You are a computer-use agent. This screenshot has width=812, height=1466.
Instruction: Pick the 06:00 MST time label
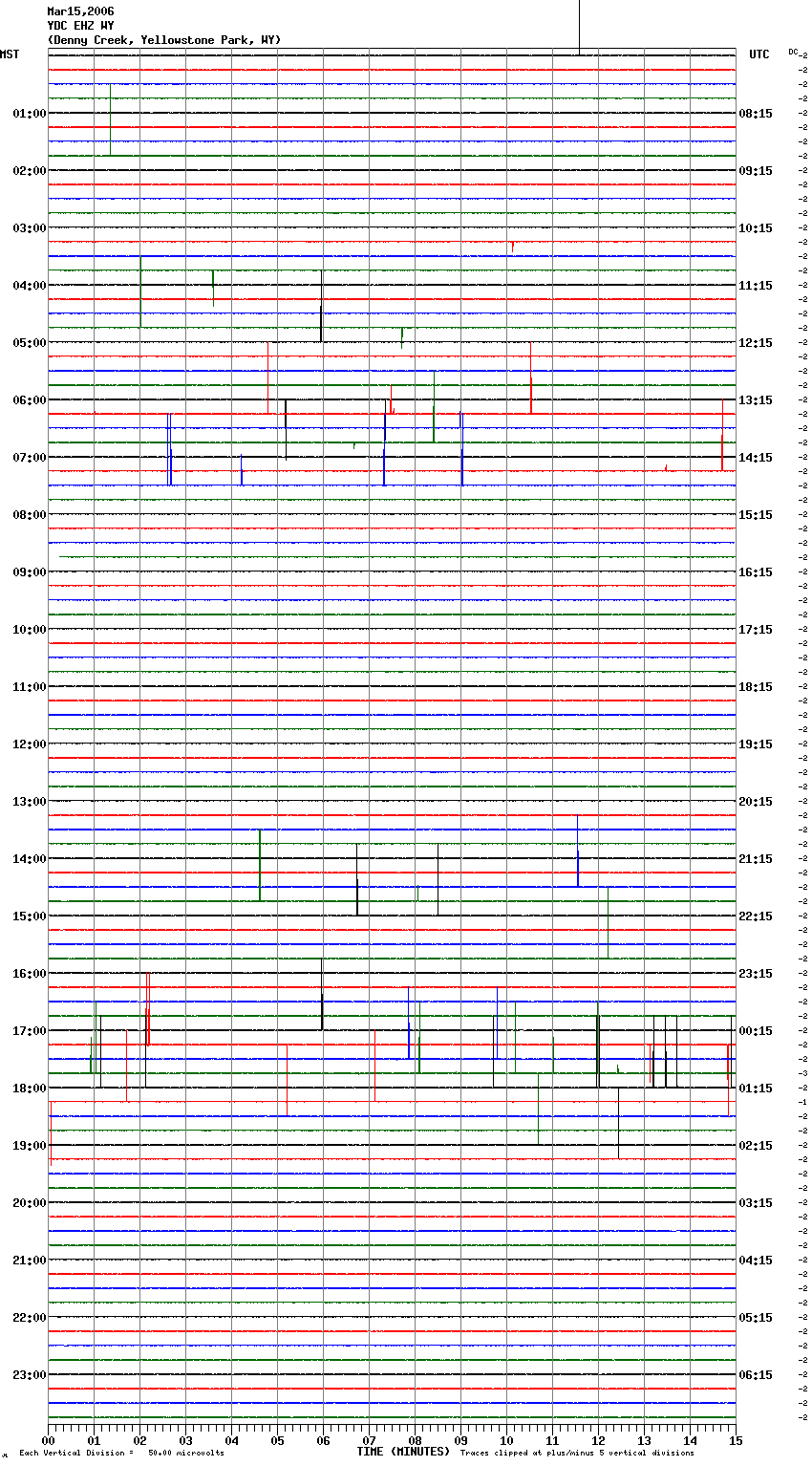pos(30,400)
